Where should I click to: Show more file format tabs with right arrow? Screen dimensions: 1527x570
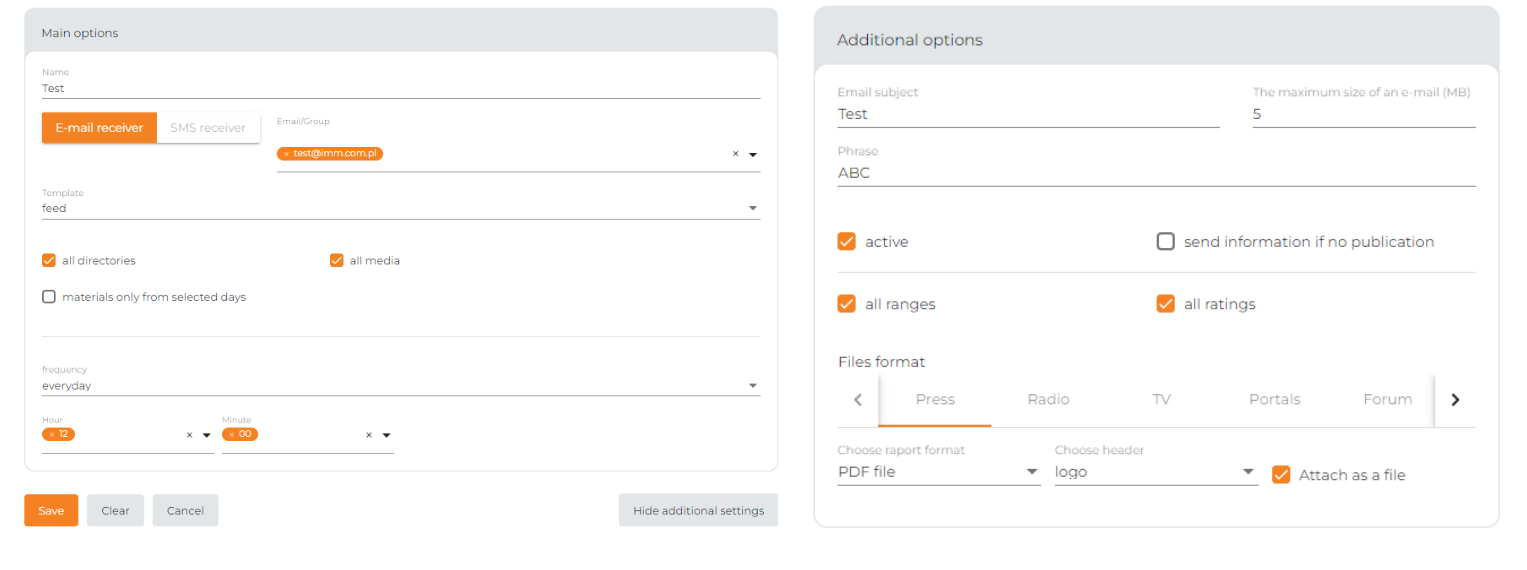1455,400
